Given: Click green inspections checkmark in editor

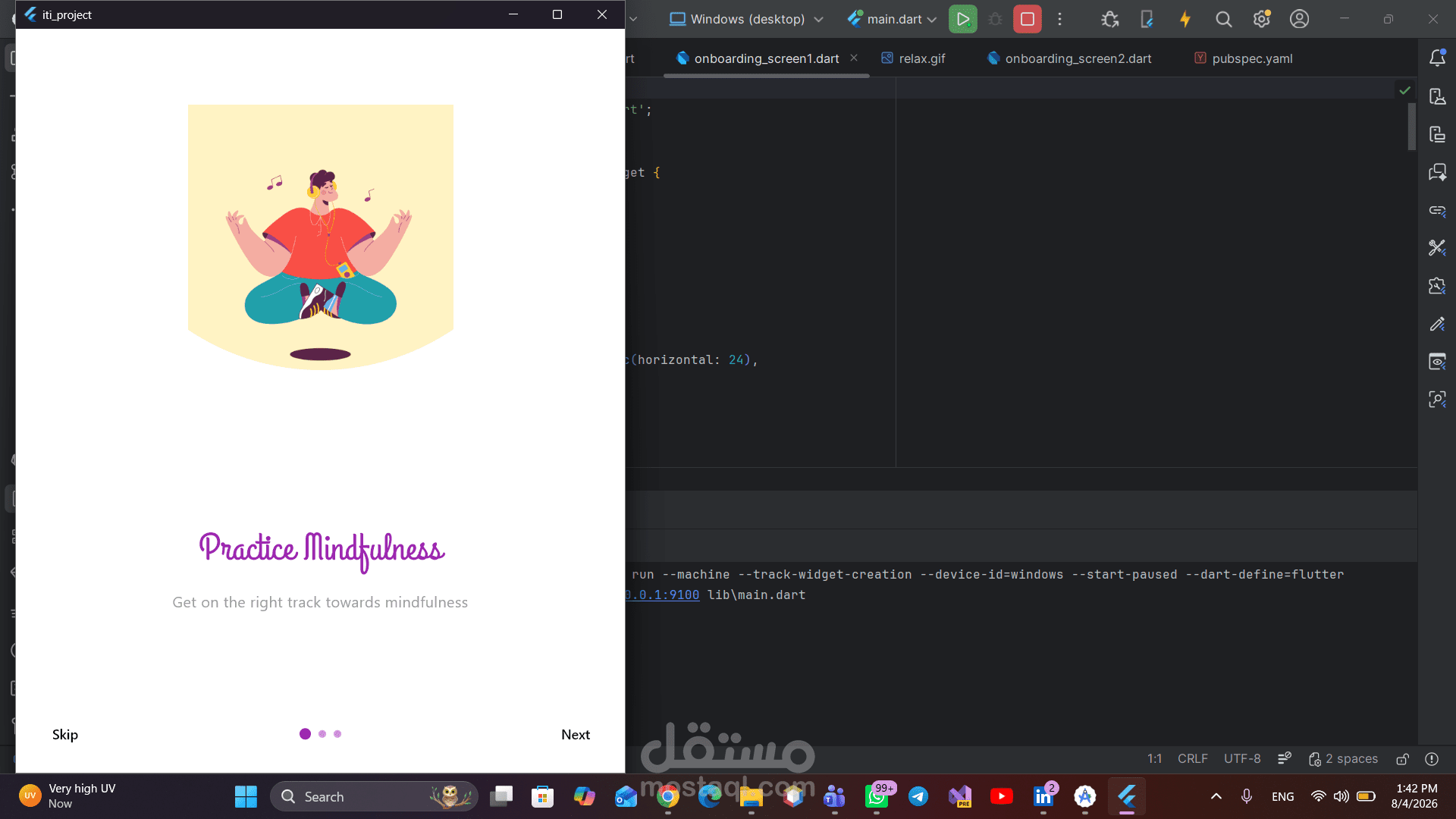Looking at the screenshot, I should [1404, 90].
